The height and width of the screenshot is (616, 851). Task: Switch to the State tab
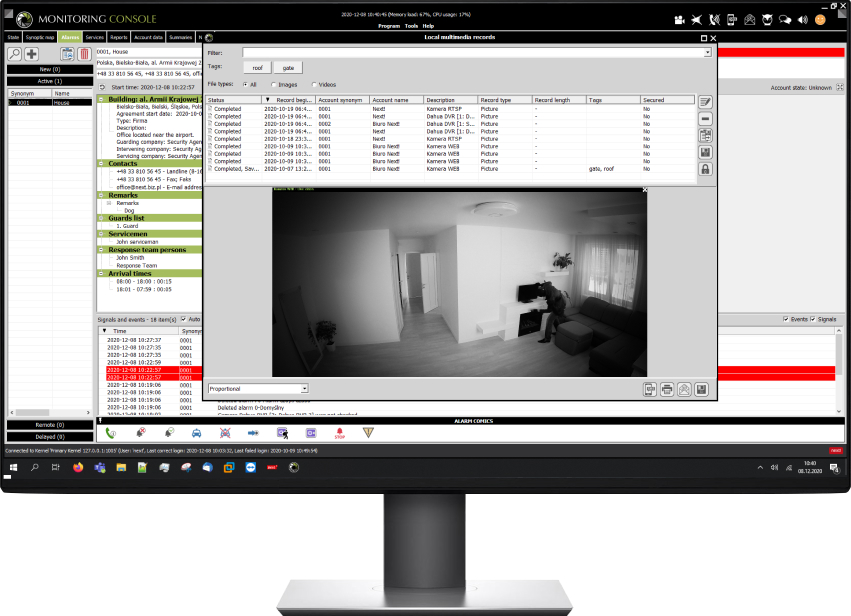pyautogui.click(x=14, y=37)
